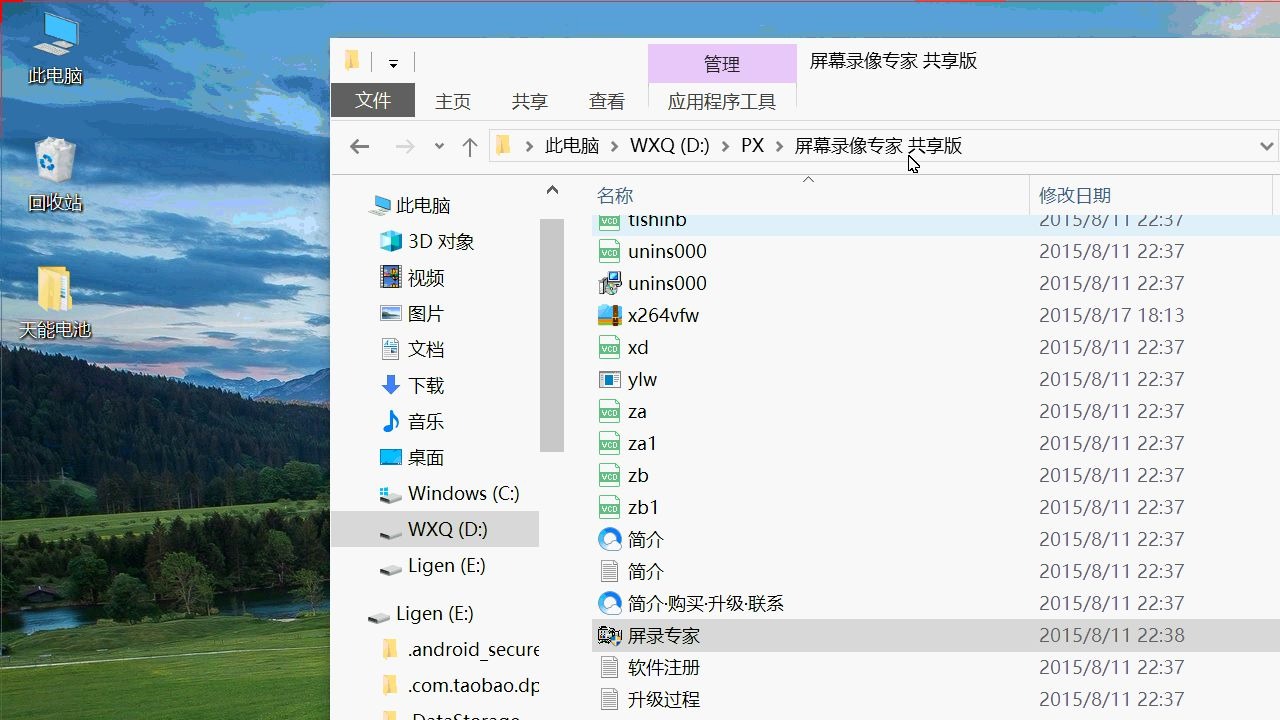
Task: Click the navigation pane scrollbar thumb
Action: pyautogui.click(x=552, y=335)
